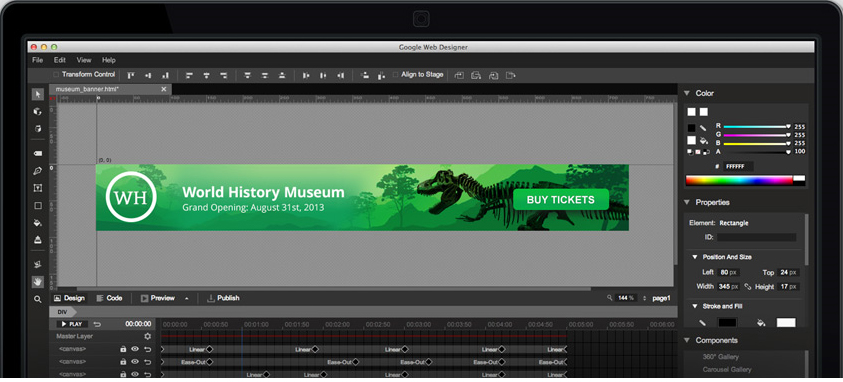This screenshot has height=382, width=843.
Task: Lock the first canvas layer
Action: [x=123, y=349]
